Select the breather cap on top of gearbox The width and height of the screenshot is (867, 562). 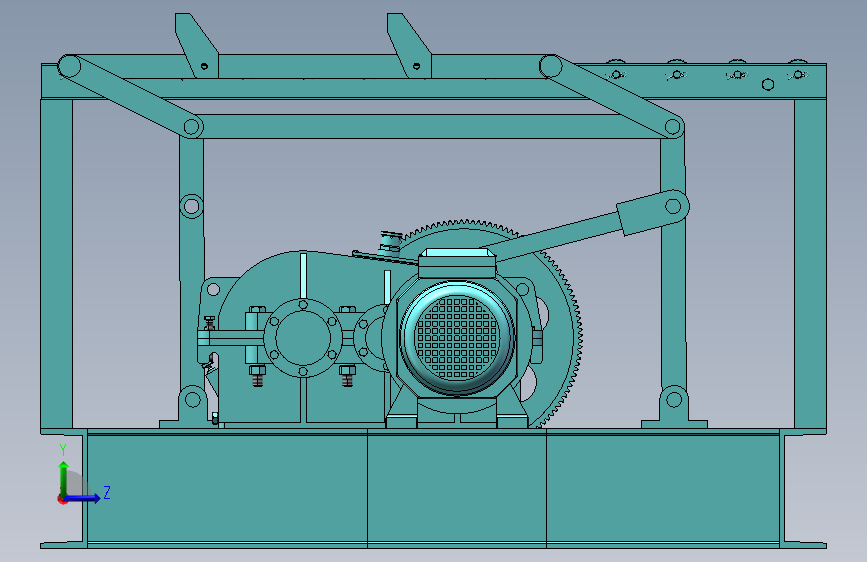click(x=390, y=242)
